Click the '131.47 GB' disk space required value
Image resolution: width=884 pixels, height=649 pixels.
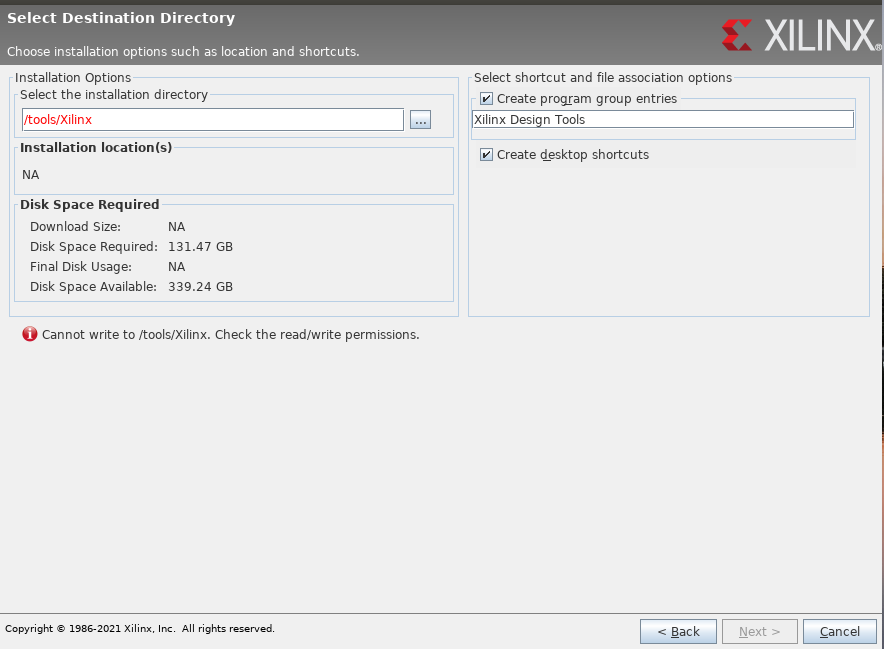click(x=200, y=247)
